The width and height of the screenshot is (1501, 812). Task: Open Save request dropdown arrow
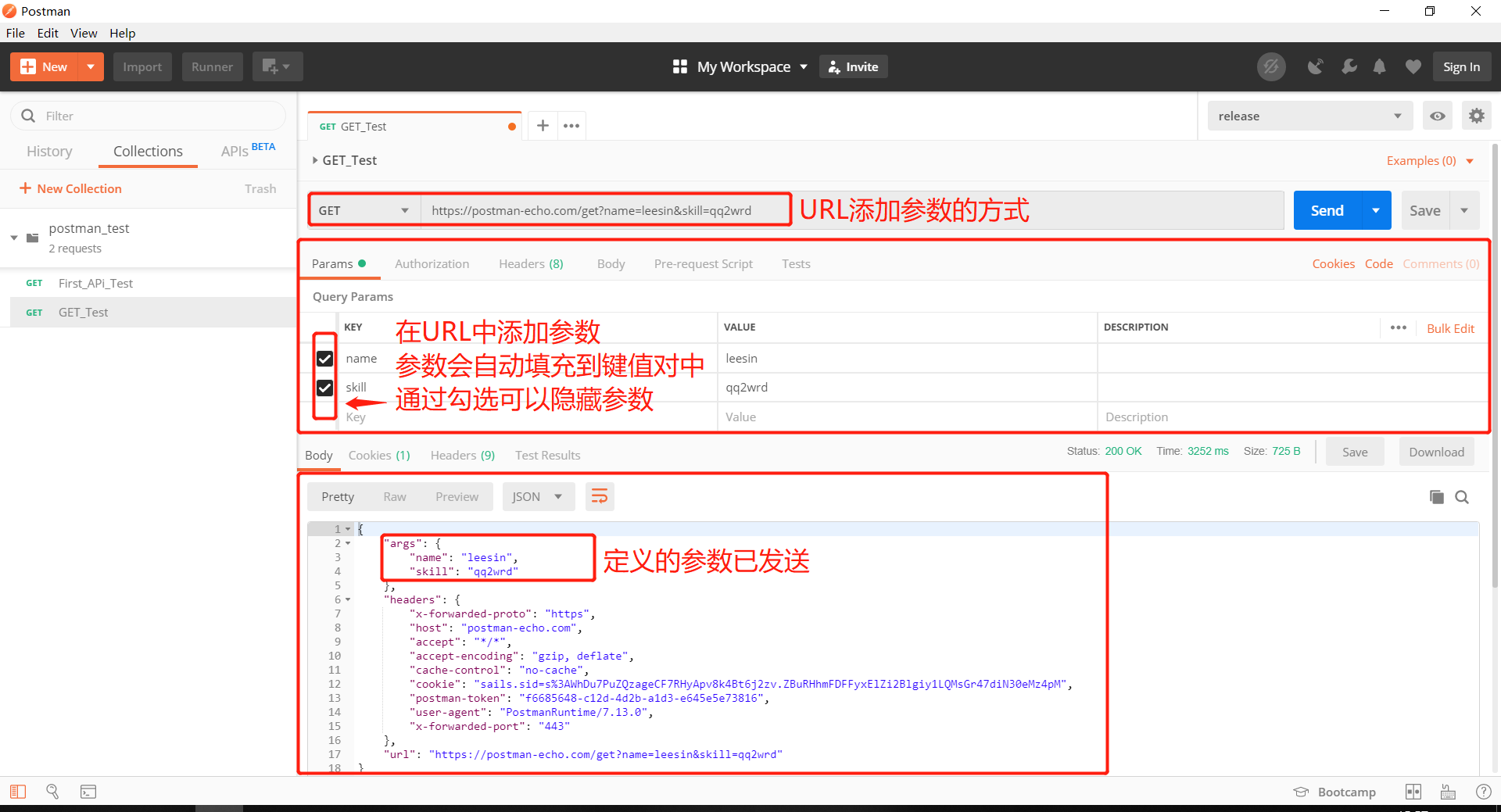[1464, 210]
